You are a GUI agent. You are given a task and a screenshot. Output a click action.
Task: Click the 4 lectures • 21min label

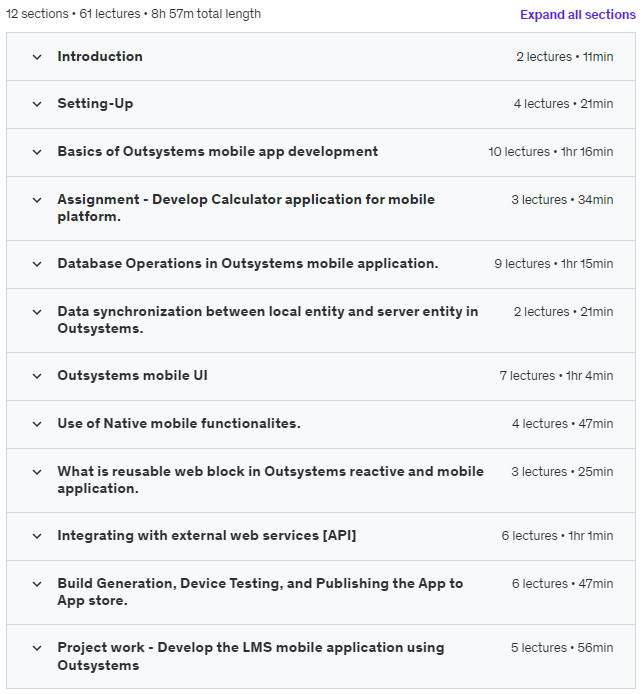tap(563, 104)
